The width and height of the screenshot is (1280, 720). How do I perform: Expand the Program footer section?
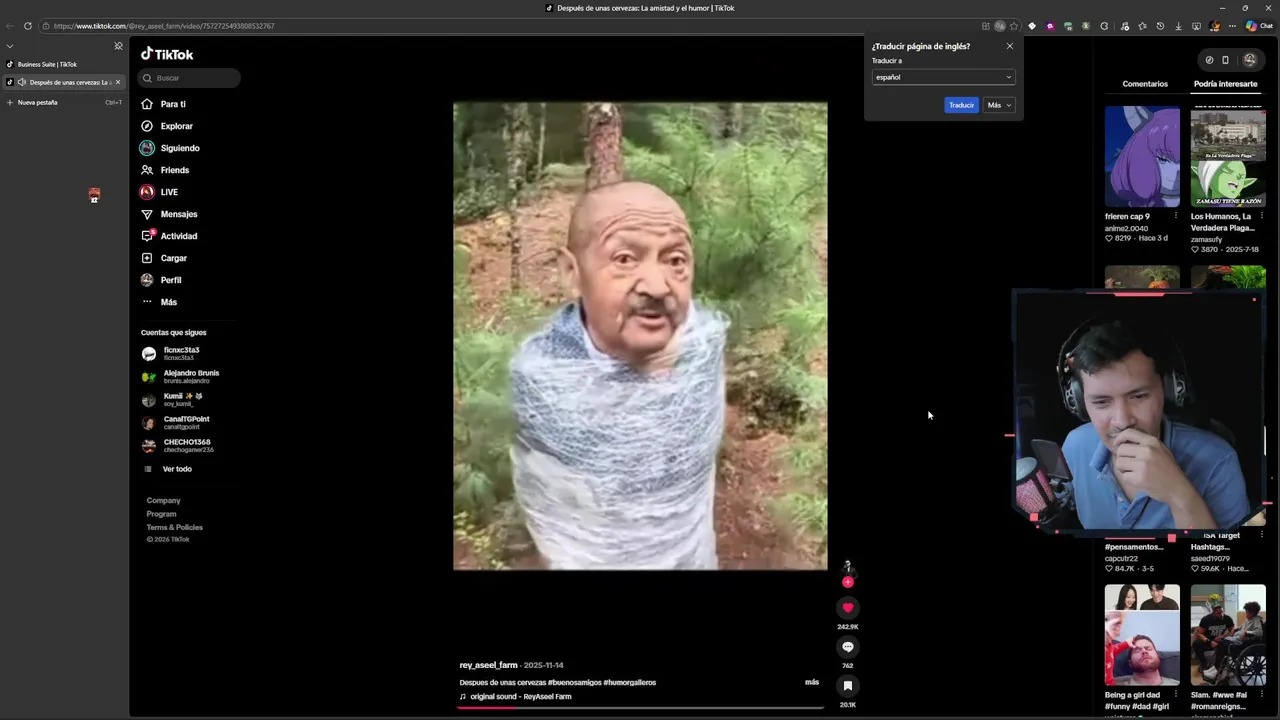(161, 514)
